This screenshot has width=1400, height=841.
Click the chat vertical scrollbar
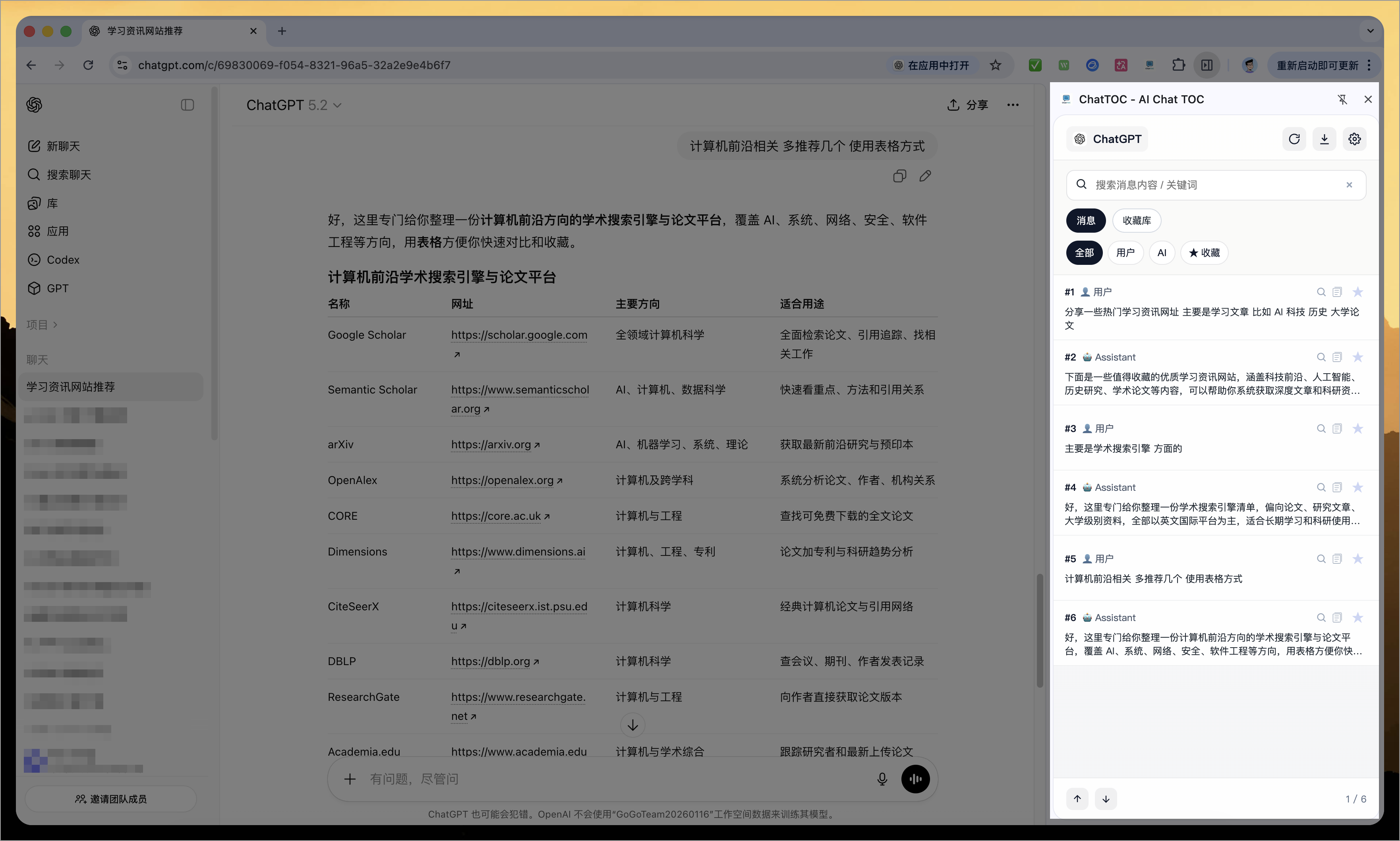1039,630
